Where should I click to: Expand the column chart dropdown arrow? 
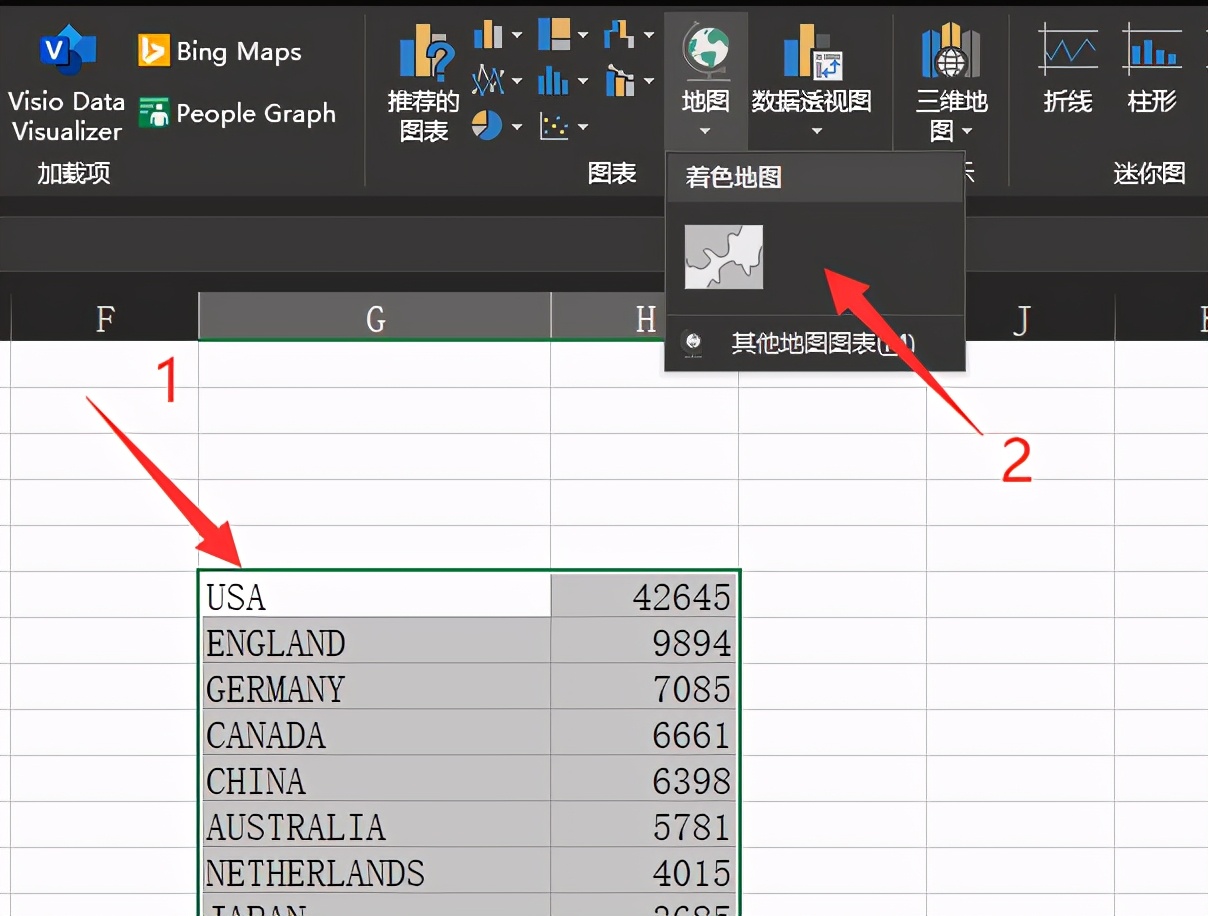click(519, 35)
